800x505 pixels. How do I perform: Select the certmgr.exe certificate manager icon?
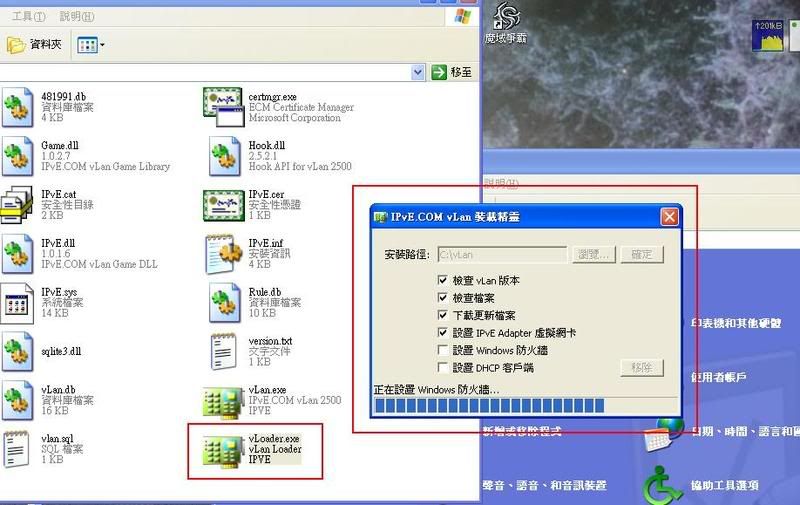click(x=223, y=107)
